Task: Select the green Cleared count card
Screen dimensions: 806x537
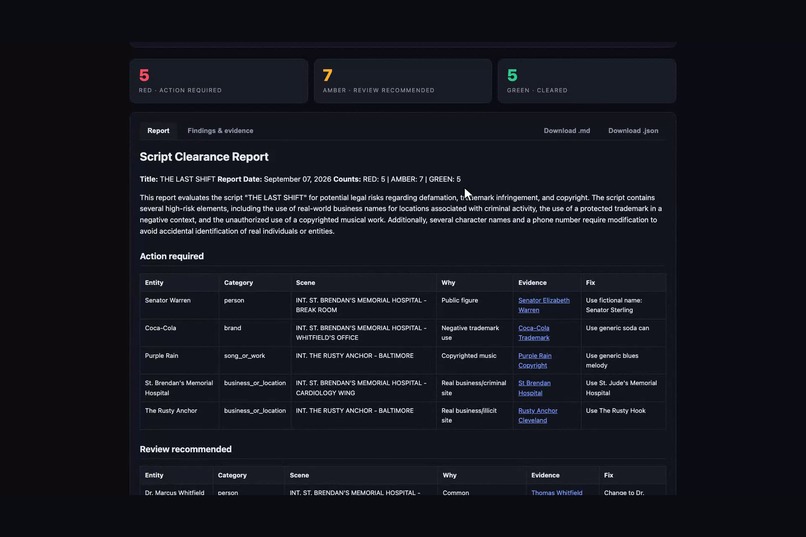Action: tap(587, 81)
